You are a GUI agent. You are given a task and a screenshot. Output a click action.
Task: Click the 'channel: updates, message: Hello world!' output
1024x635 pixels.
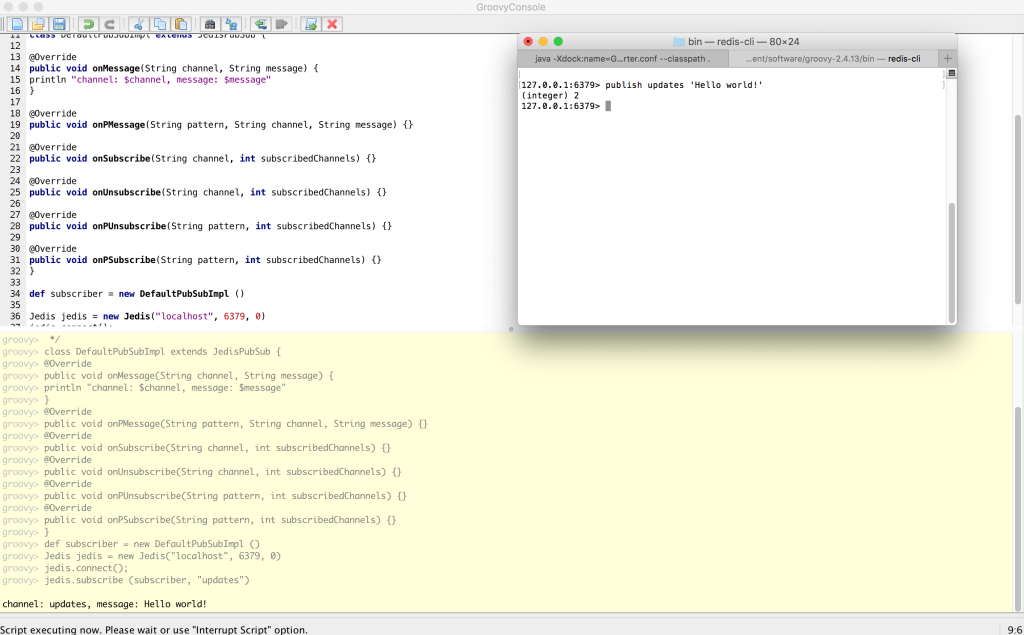(104, 604)
